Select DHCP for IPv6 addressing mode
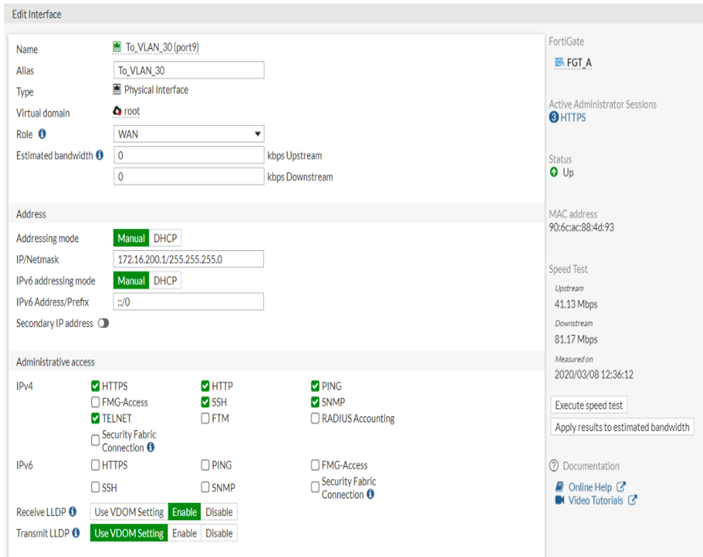 166,281
